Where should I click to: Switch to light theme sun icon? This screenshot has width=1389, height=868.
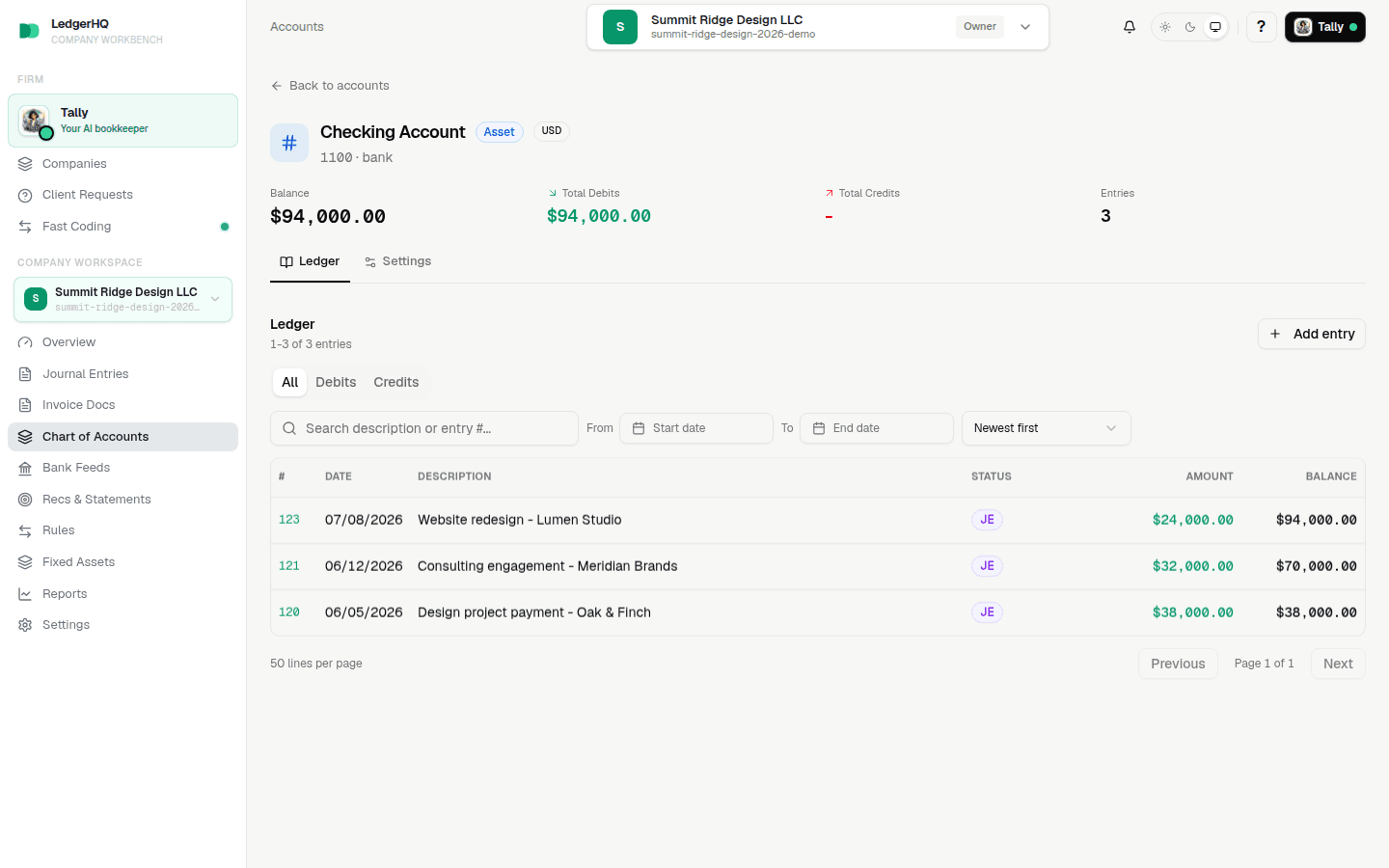pyautogui.click(x=1165, y=27)
